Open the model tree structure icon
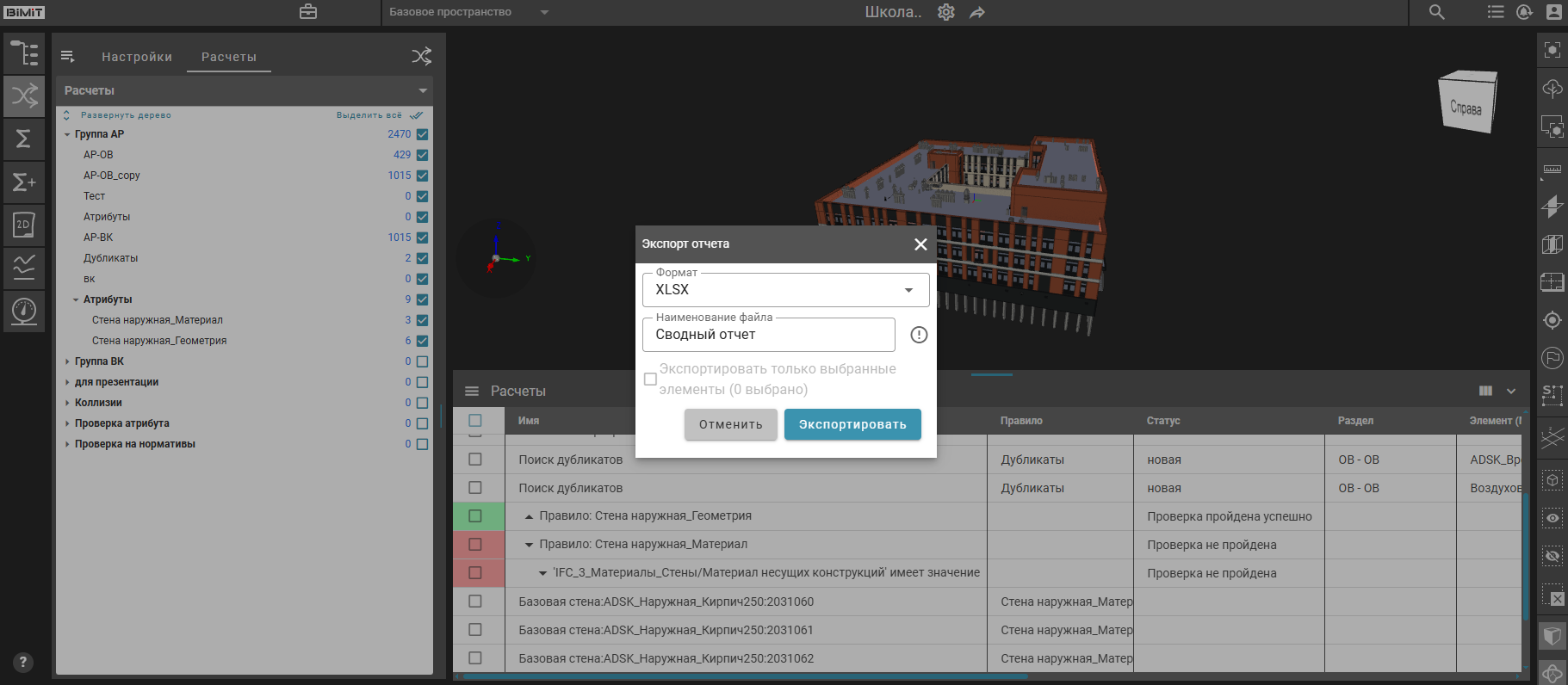Image resolution: width=1568 pixels, height=685 pixels. (24, 53)
